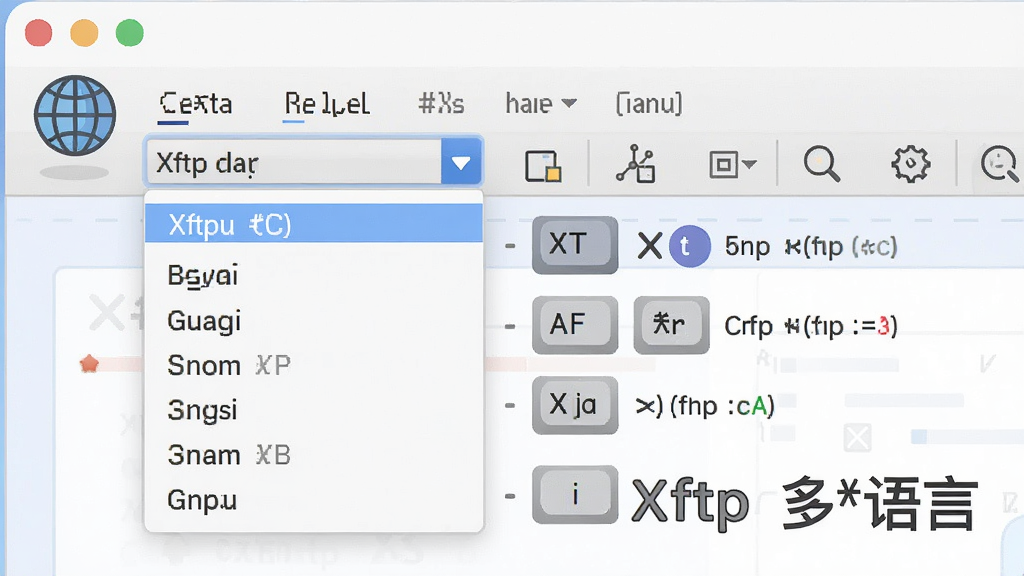Click the Crfp (fıp :=3) label
1024x576 pixels.
pos(810,325)
